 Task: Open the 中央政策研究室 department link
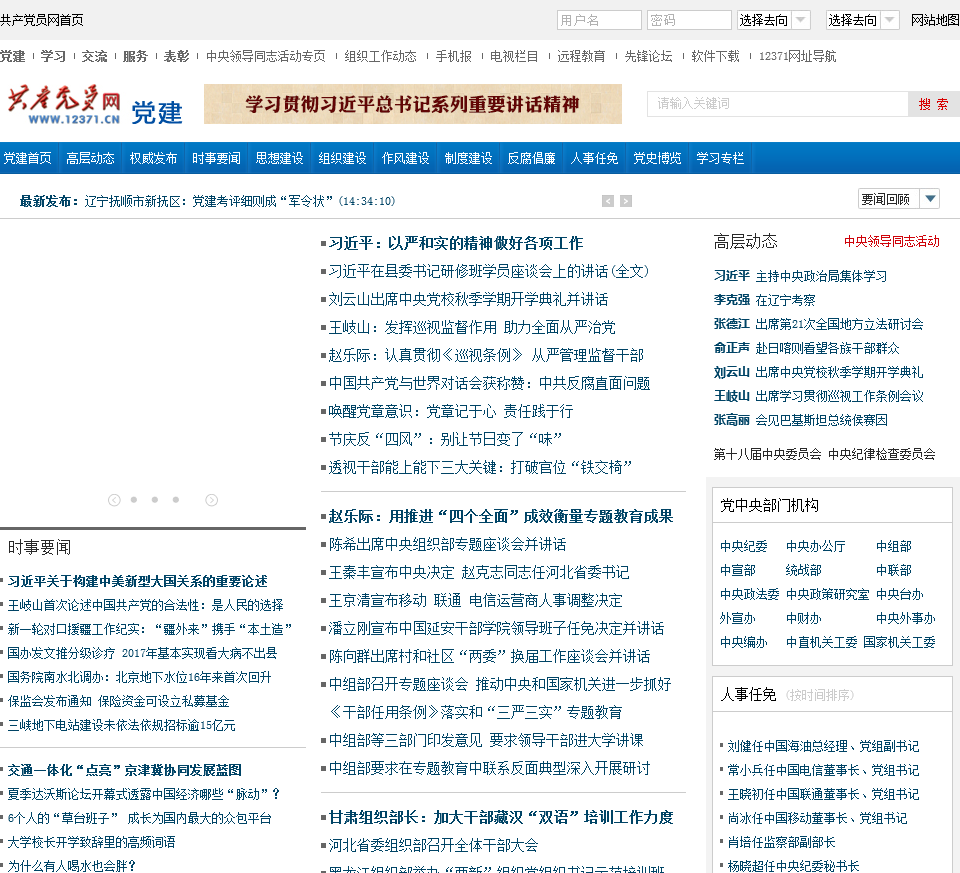pyautogui.click(x=827, y=594)
